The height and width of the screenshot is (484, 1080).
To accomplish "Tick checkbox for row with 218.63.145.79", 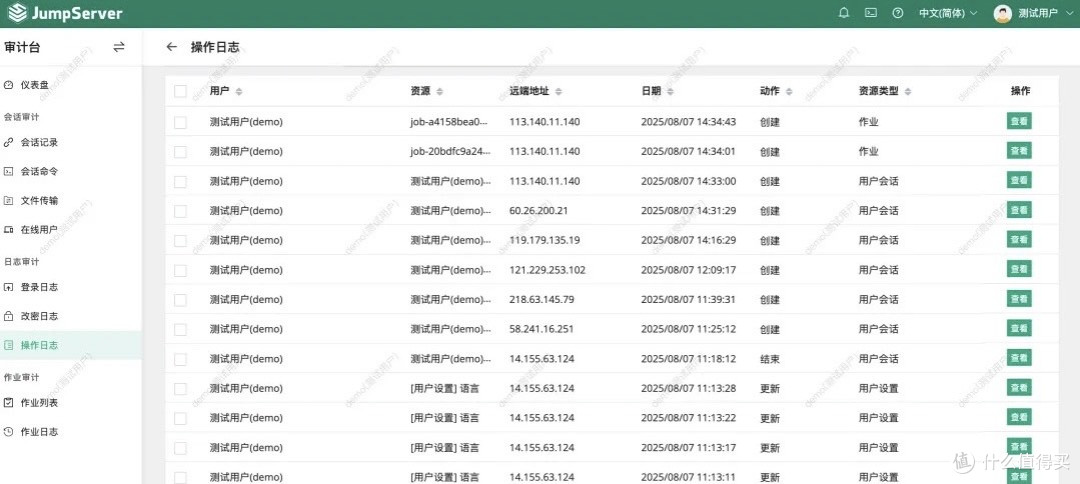I will (180, 299).
